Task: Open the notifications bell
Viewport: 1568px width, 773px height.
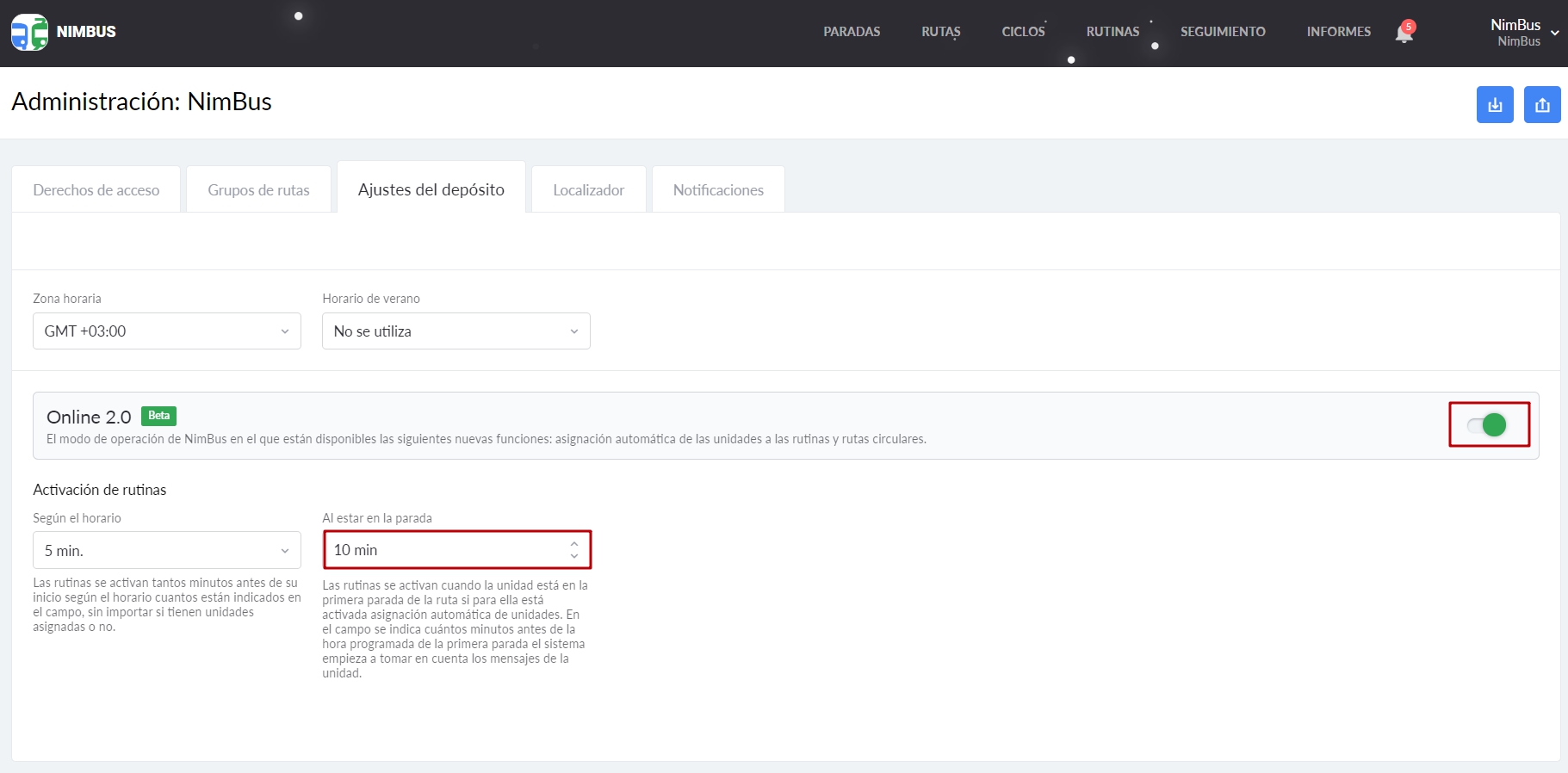Action: point(1404,32)
